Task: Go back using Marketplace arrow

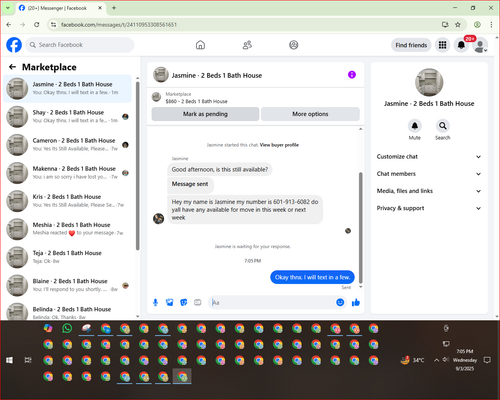Action: (x=13, y=67)
